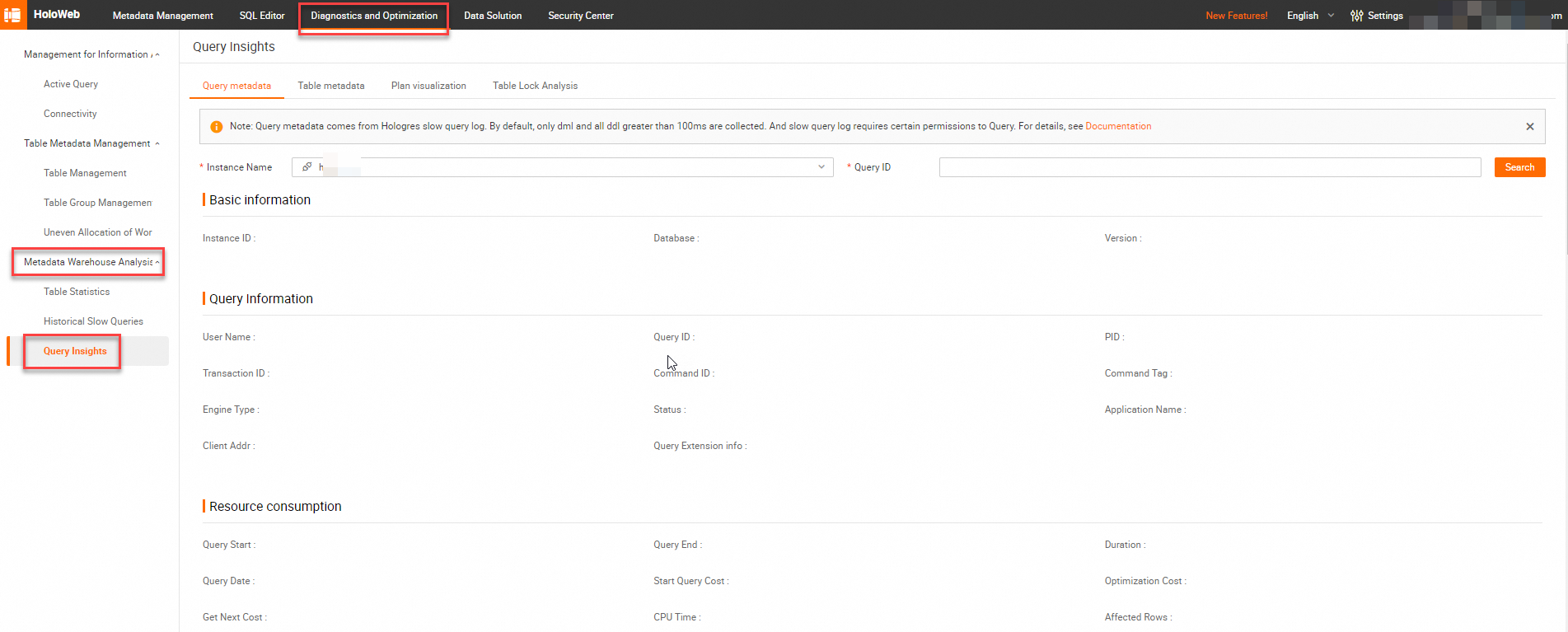The image size is (1568, 632).
Task: Collapse Table Metadata Management section
Action: pos(157,143)
